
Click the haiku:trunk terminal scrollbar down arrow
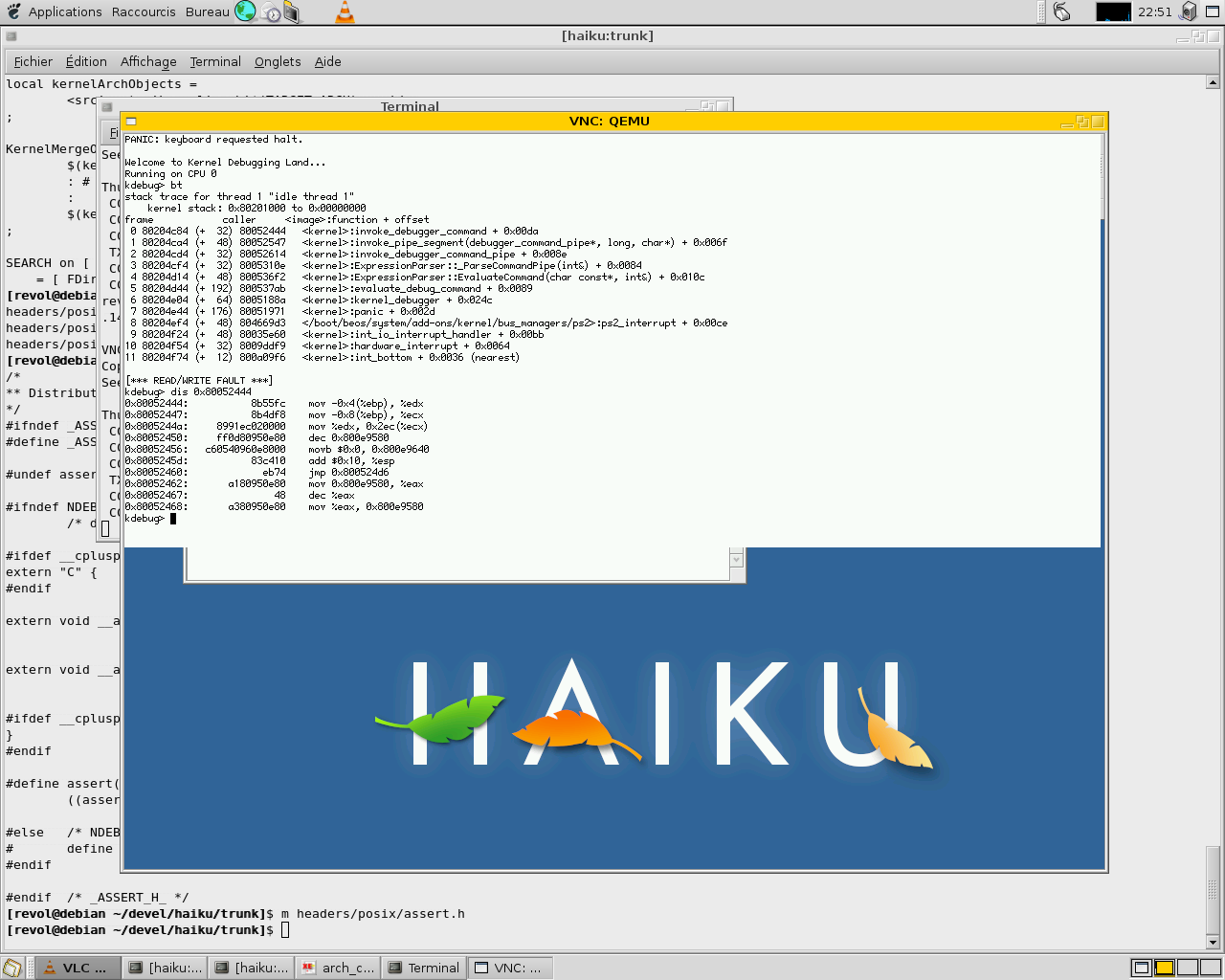pos(1214,941)
